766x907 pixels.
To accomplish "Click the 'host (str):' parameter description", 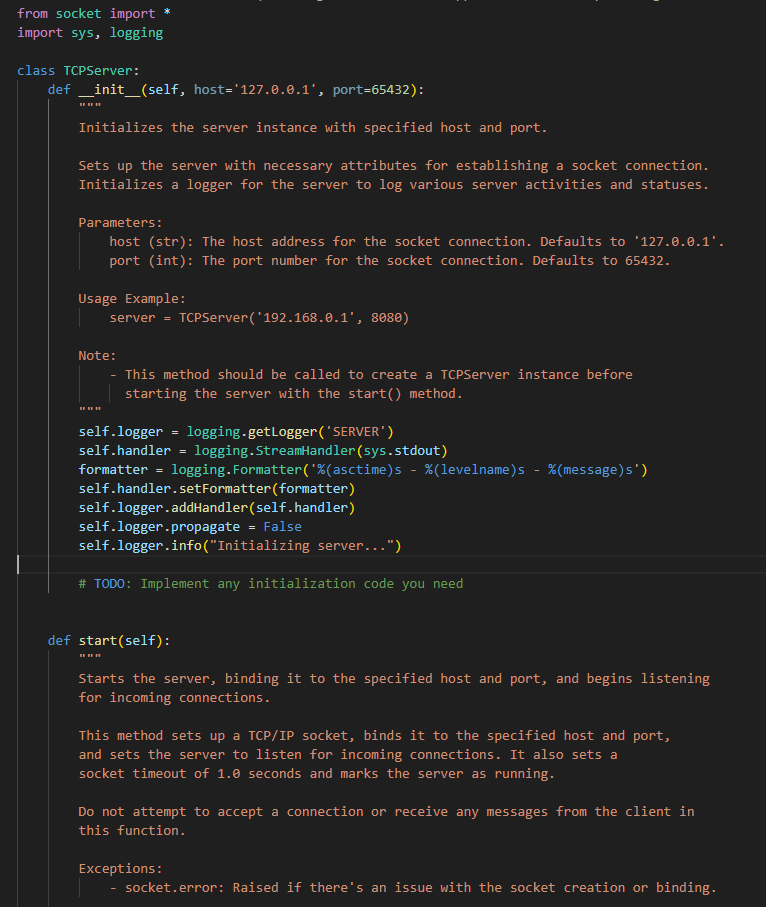I will point(417,242).
